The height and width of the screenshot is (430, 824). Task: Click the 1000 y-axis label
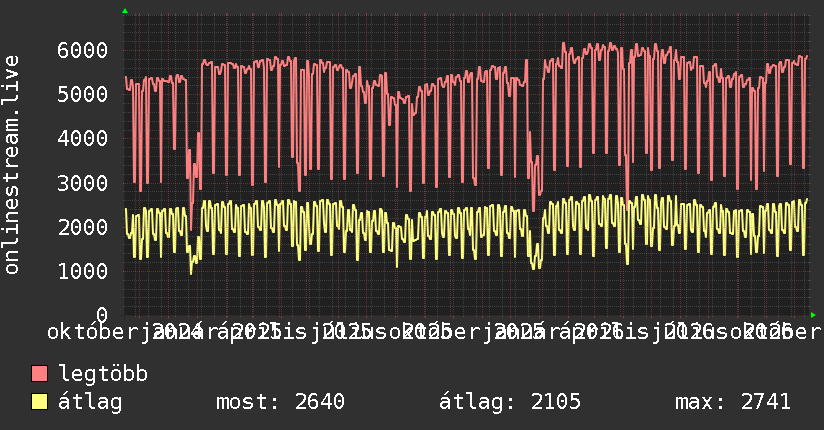click(x=83, y=271)
